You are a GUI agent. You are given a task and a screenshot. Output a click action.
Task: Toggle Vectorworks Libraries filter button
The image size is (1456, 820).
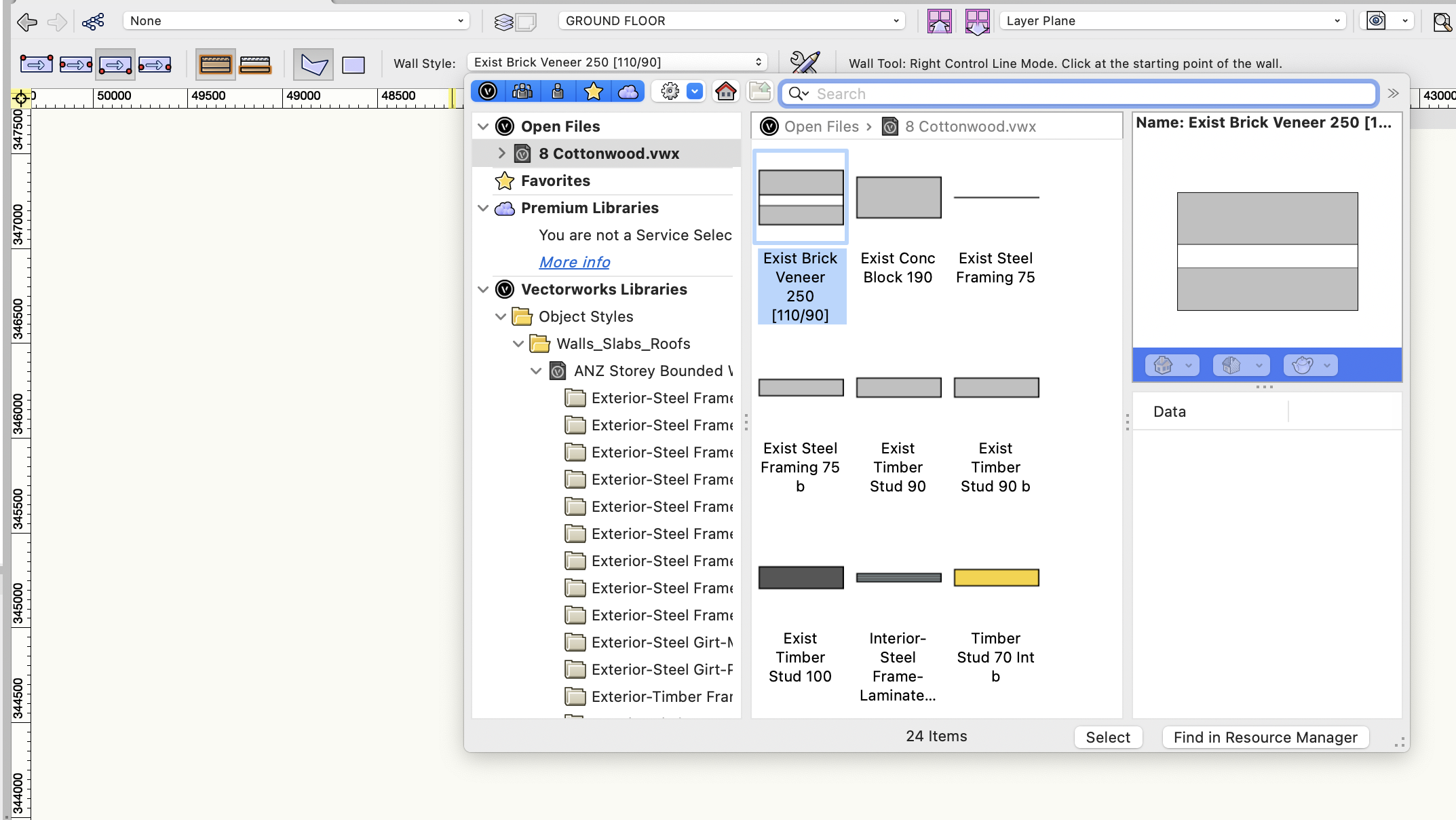[x=488, y=92]
